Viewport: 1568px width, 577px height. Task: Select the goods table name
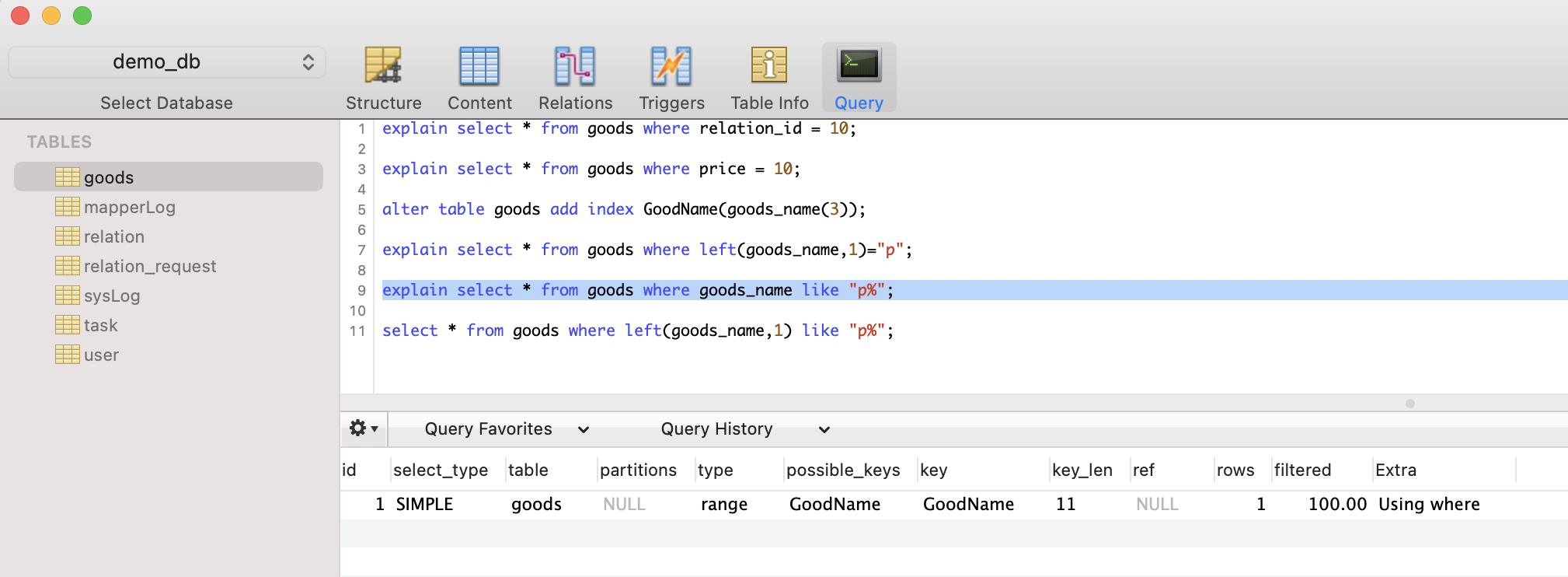click(x=109, y=177)
